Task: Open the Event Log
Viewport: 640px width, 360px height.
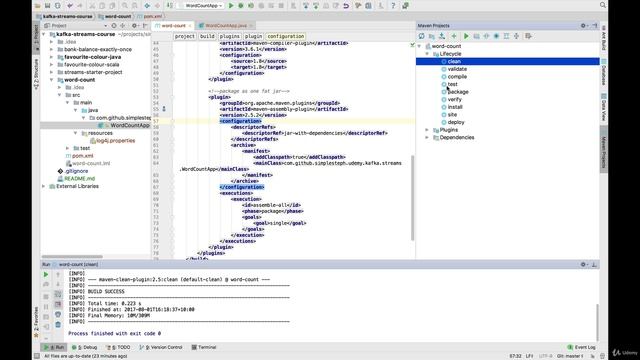Action: click(x=582, y=347)
